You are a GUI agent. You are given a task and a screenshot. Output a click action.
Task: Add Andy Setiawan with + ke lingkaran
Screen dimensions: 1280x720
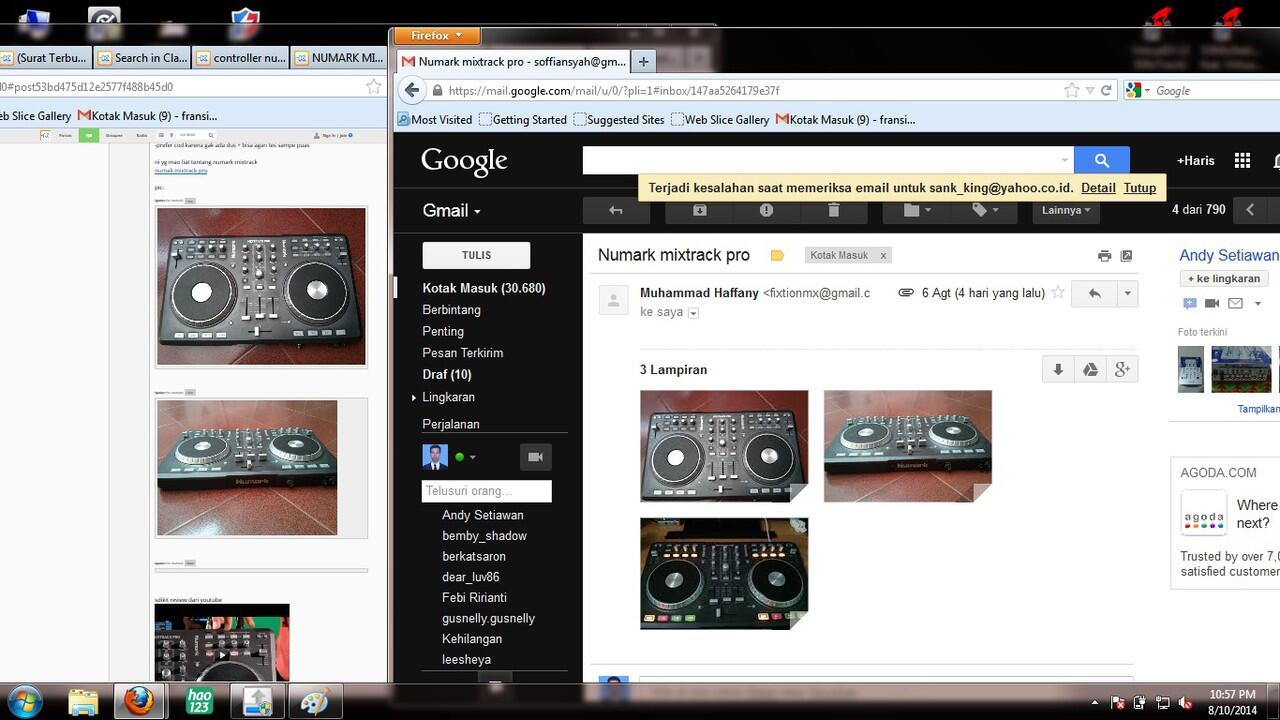1224,278
